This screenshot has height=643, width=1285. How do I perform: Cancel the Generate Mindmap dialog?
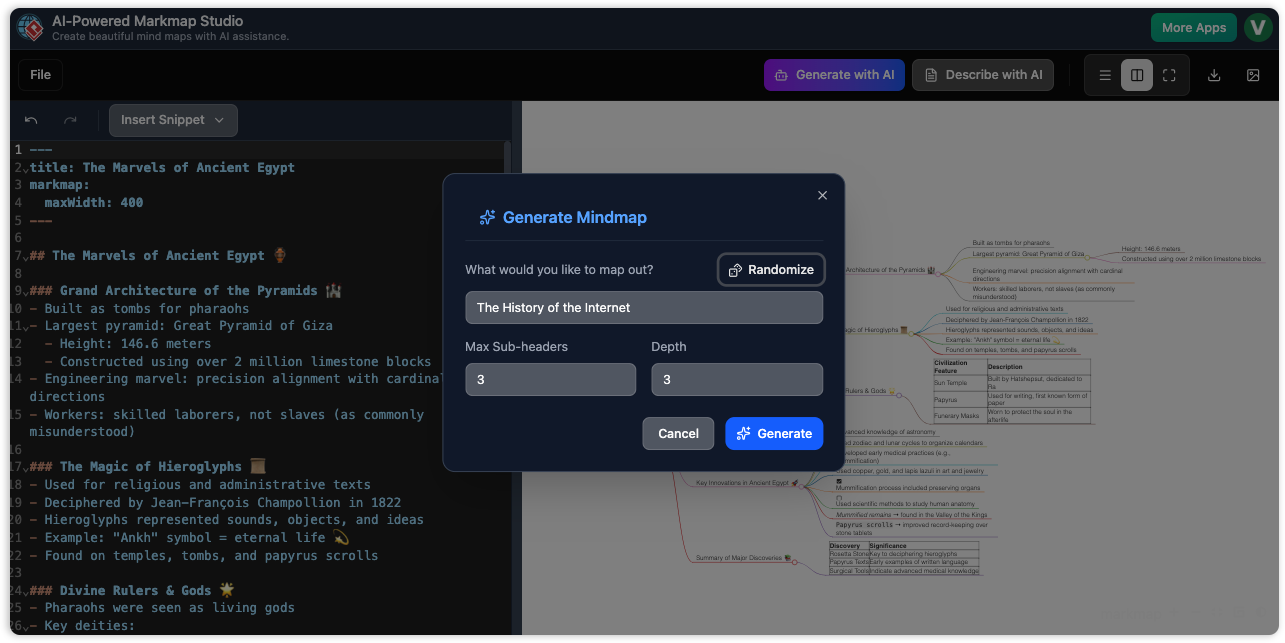[678, 433]
